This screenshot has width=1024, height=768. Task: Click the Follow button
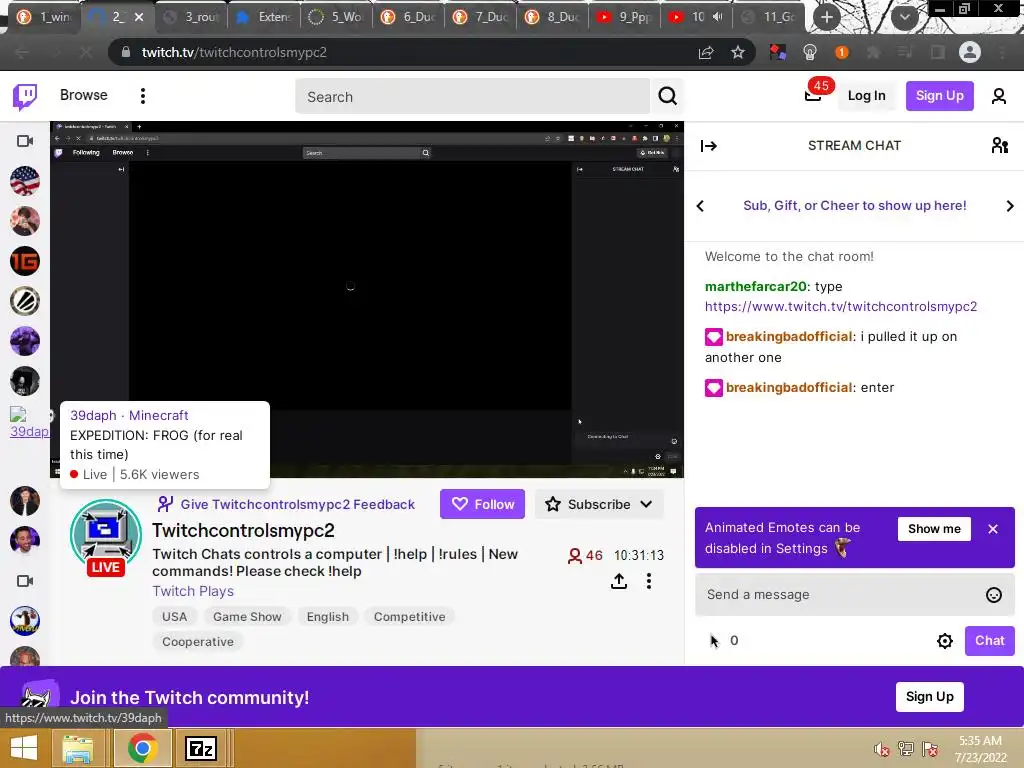click(482, 504)
